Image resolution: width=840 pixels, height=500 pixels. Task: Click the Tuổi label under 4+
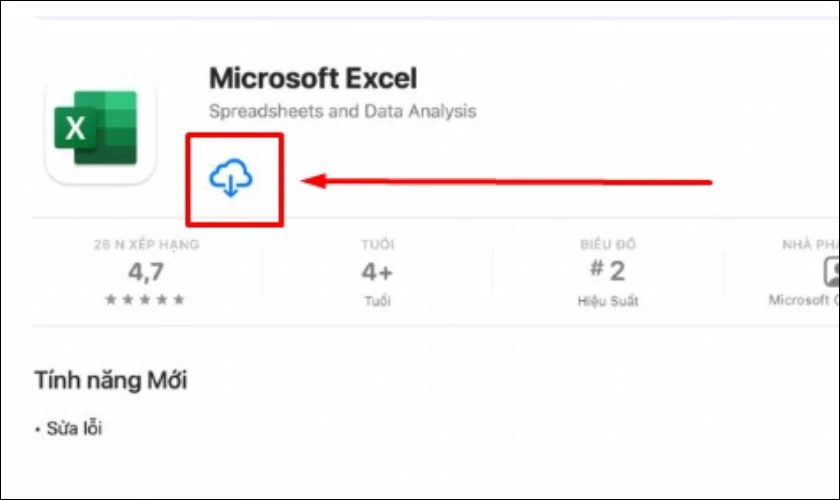click(377, 301)
